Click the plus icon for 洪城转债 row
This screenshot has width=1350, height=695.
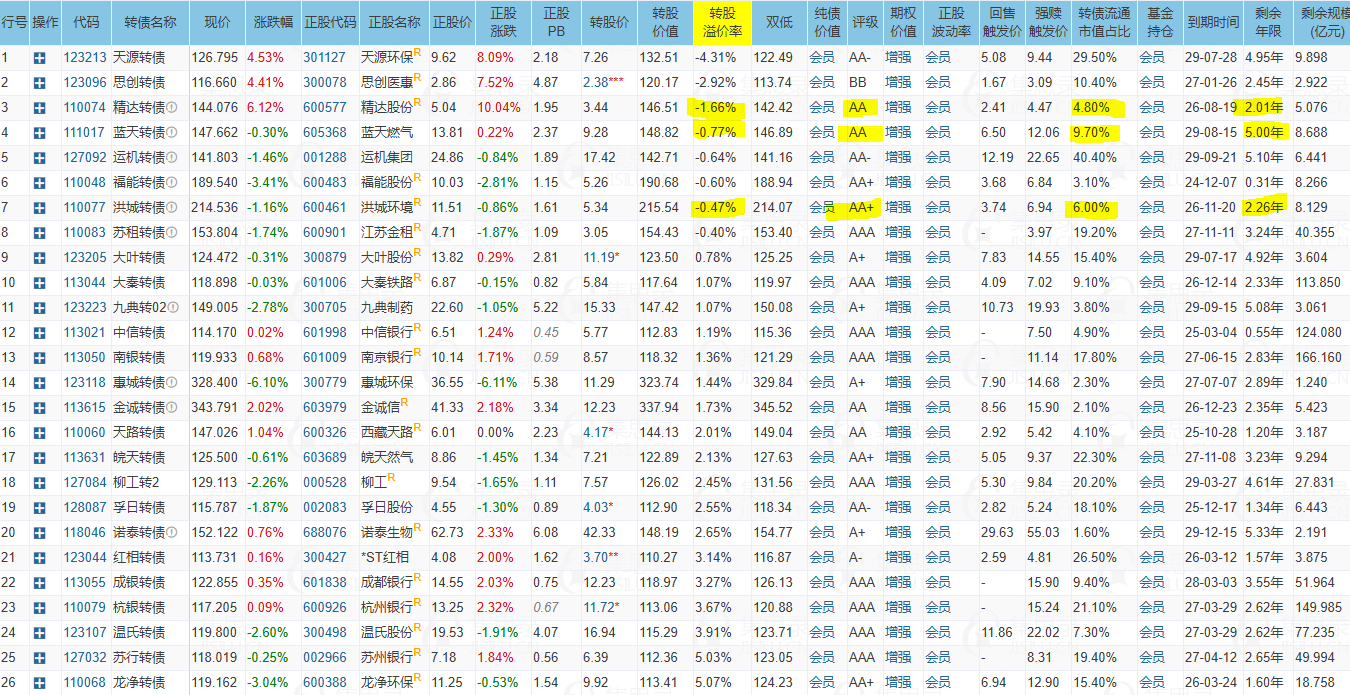39,208
